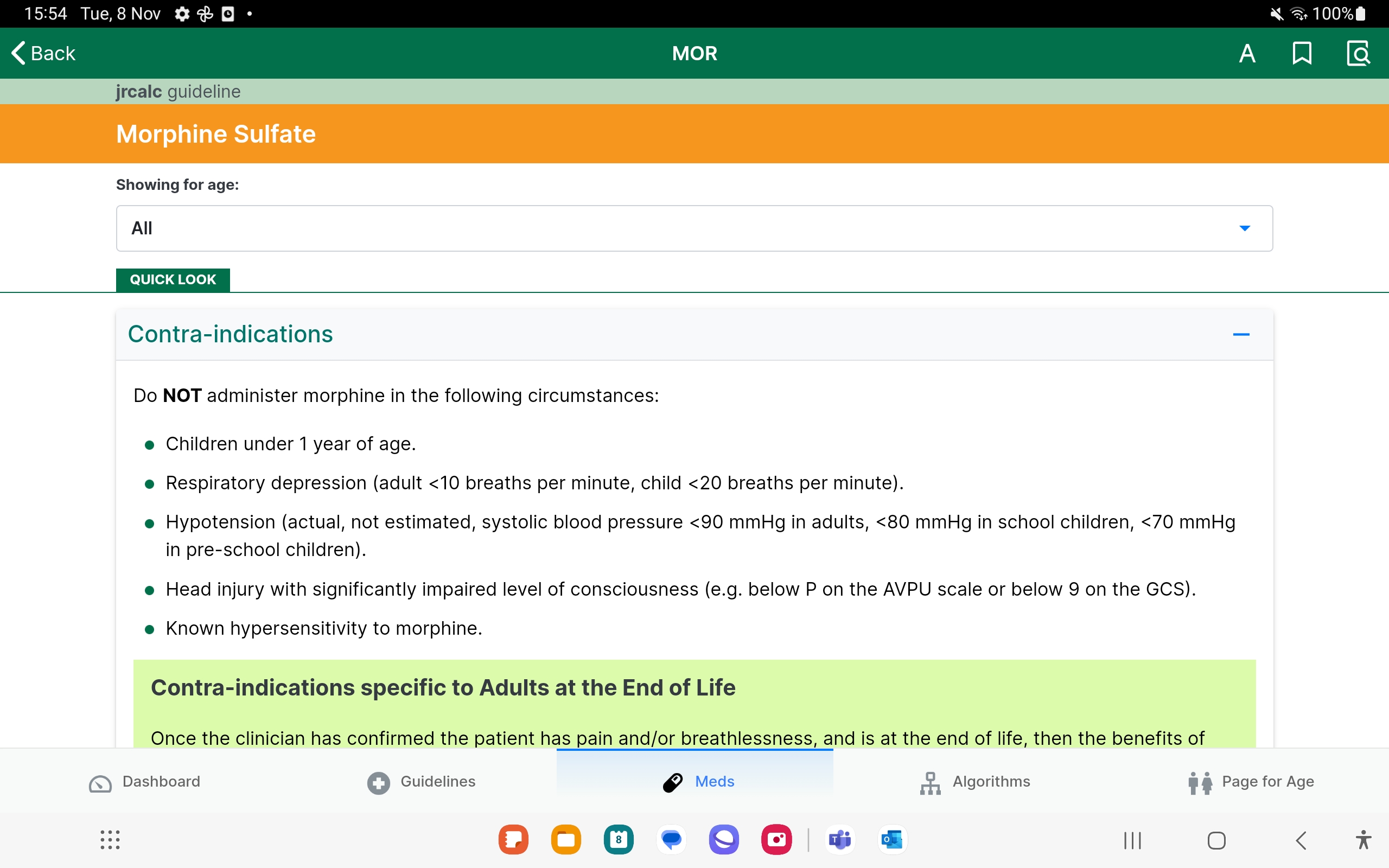This screenshot has width=1389, height=868.
Task: Switch to the Dashboard tab
Action: coord(145,782)
